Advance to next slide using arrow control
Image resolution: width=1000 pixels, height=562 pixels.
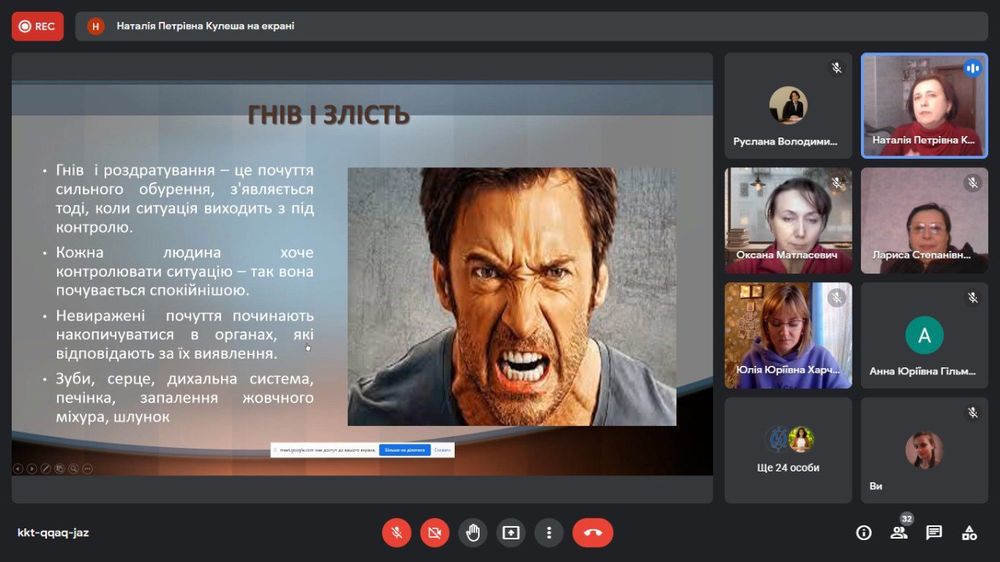[x=32, y=468]
